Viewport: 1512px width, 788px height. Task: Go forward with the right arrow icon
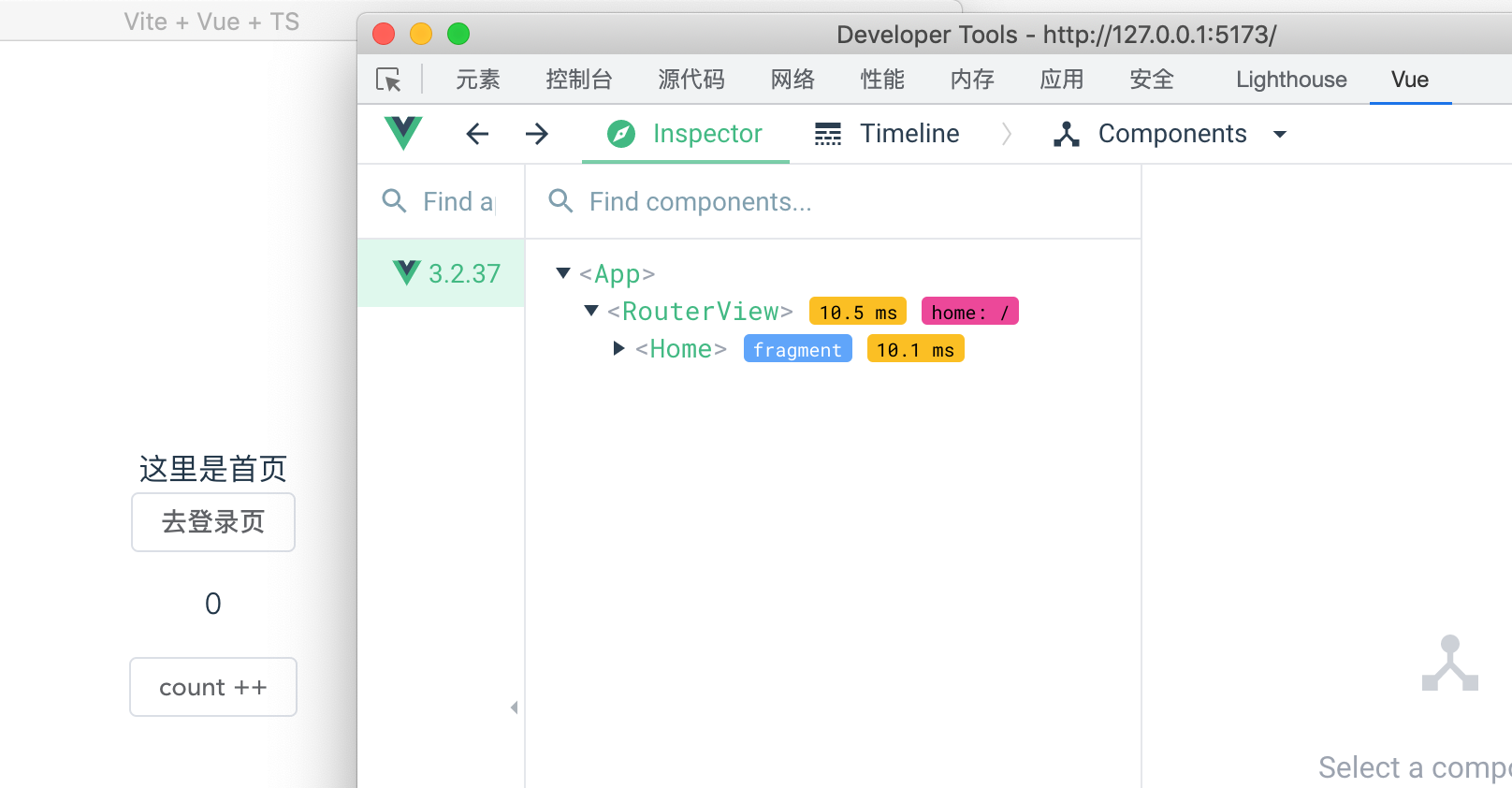pyautogui.click(x=537, y=134)
